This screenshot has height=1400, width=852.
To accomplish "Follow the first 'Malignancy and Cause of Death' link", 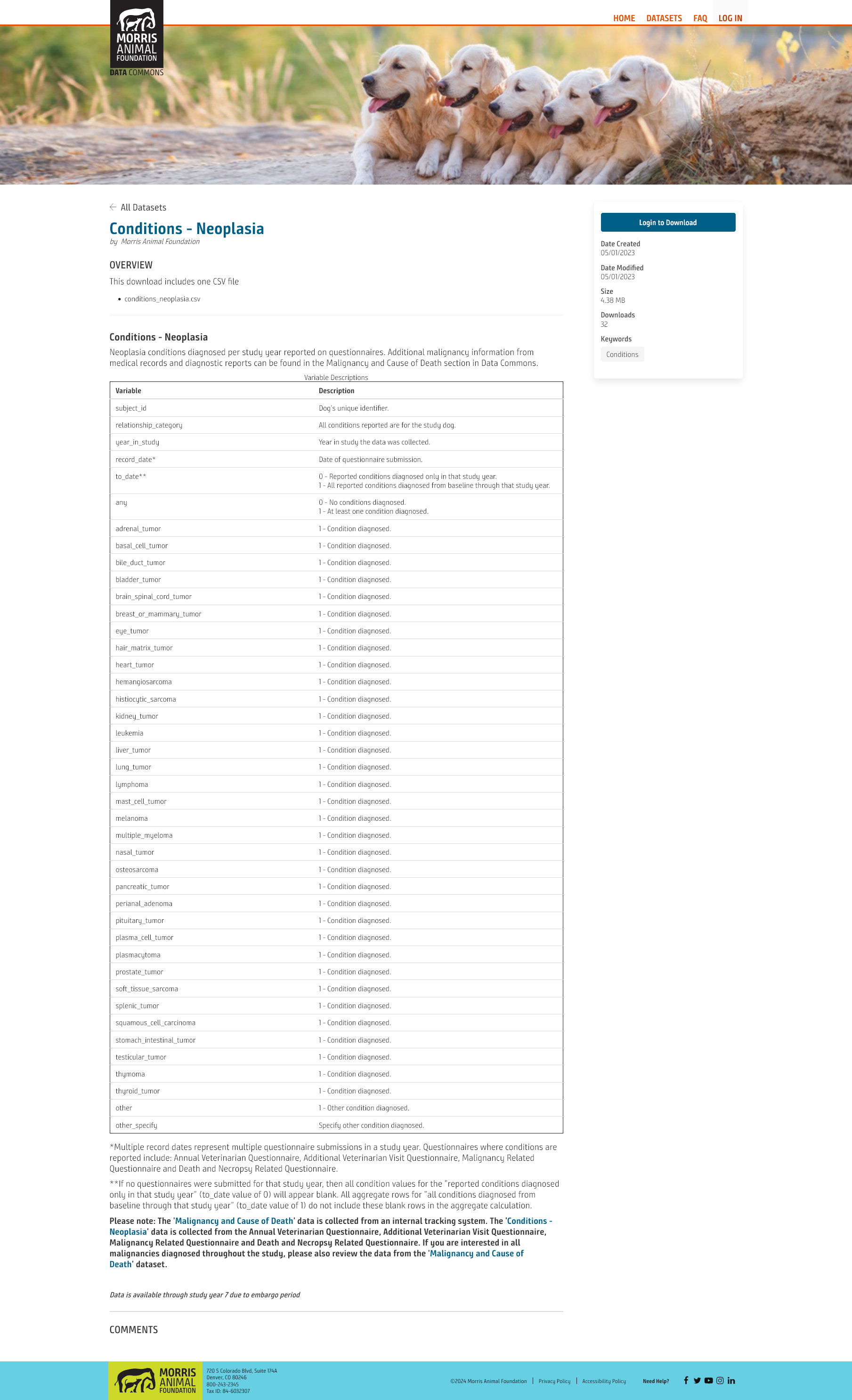I will click(234, 1221).
